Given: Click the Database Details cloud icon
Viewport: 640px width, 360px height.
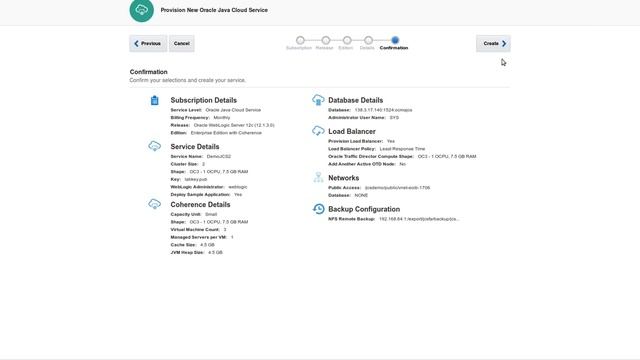Looking at the screenshot, I should (318, 100).
